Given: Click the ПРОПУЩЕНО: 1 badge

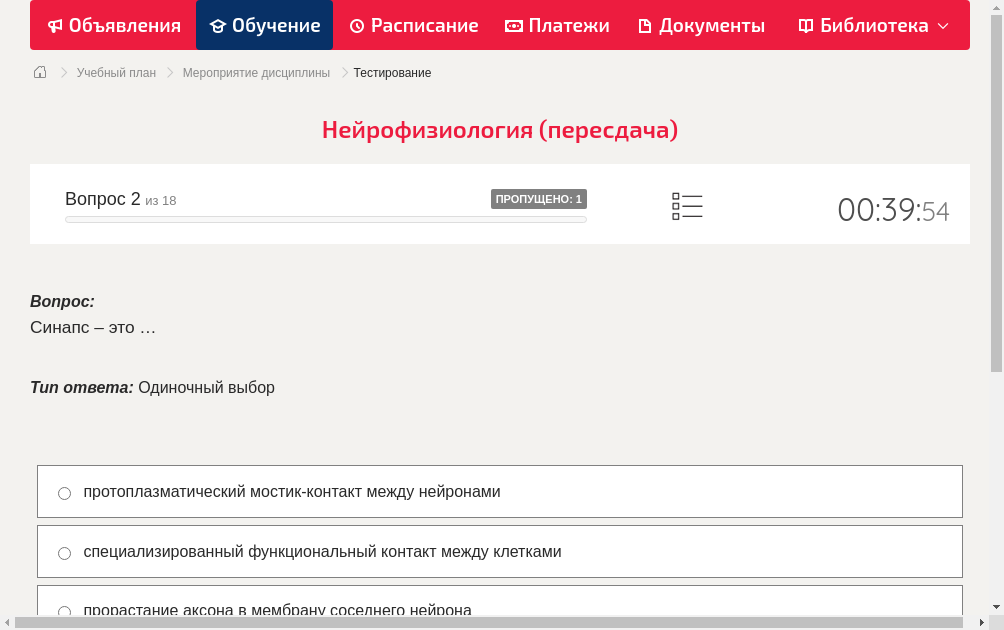Looking at the screenshot, I should click(538, 198).
